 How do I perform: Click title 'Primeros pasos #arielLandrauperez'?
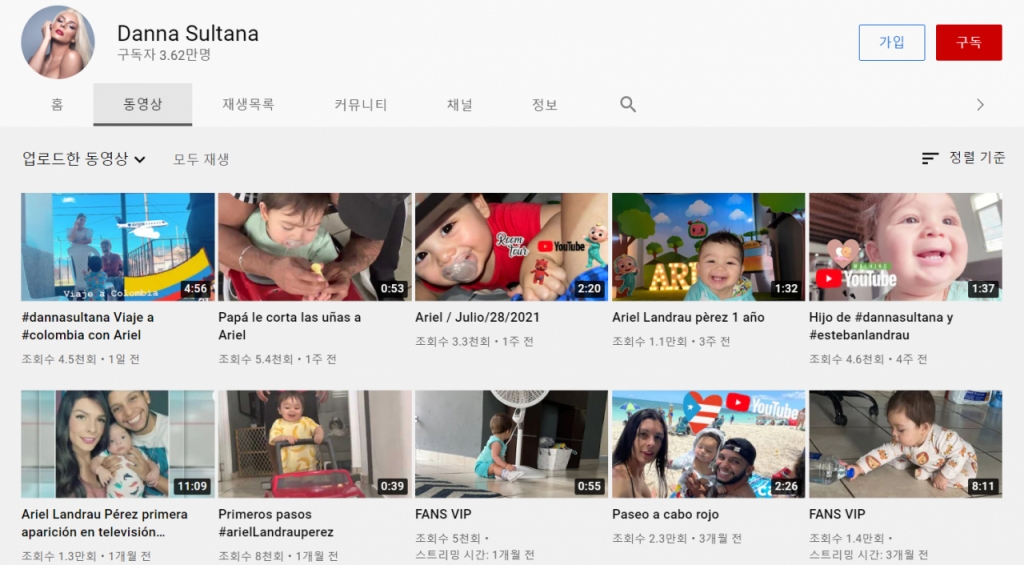[x=276, y=523]
